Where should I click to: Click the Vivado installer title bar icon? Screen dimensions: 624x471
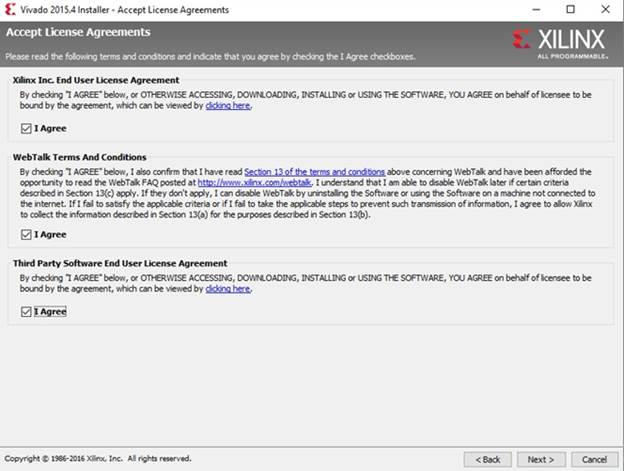(10, 10)
